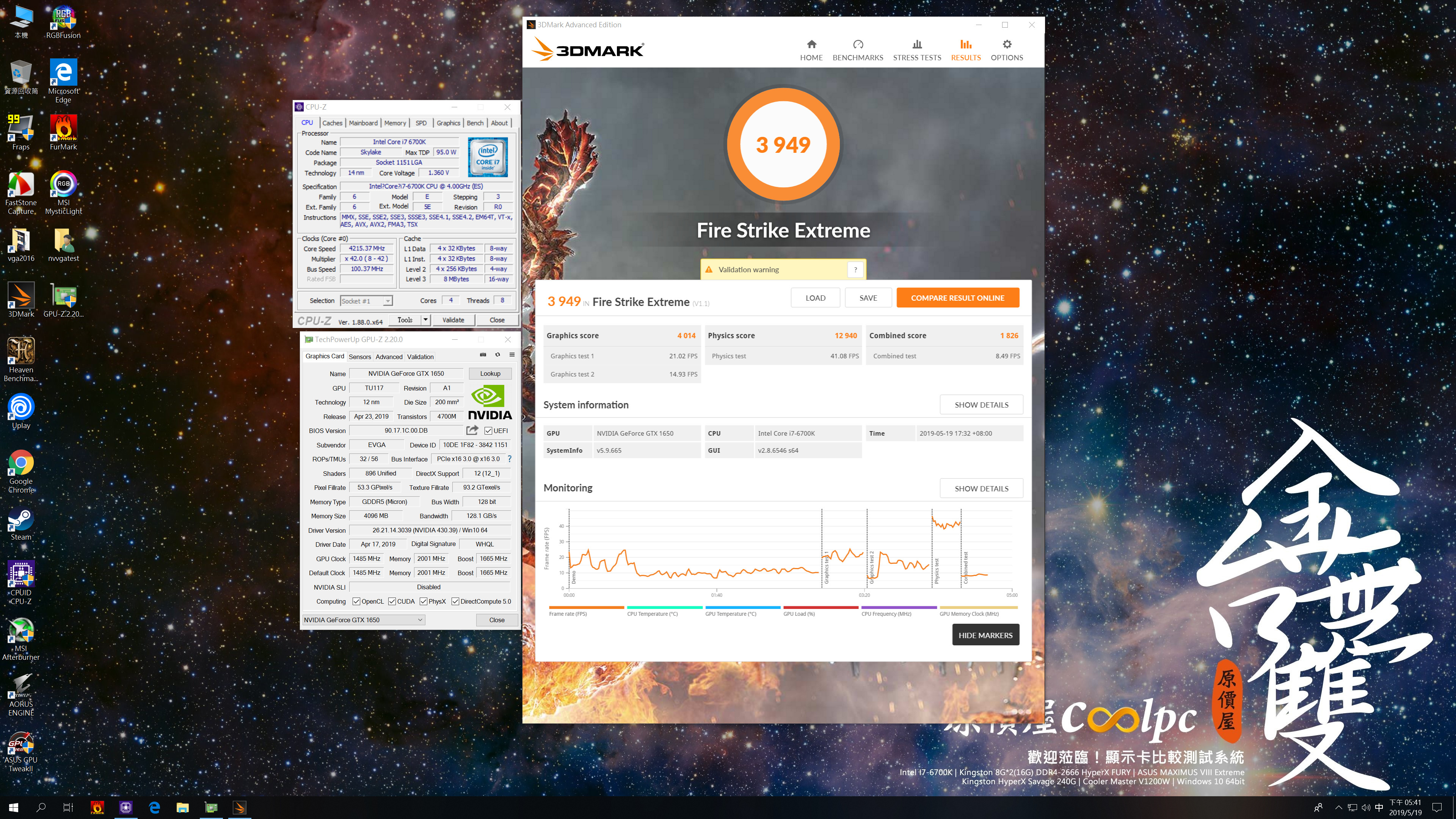The image size is (1456, 819).
Task: Click the GPU-Z refresh icon
Action: click(497, 355)
